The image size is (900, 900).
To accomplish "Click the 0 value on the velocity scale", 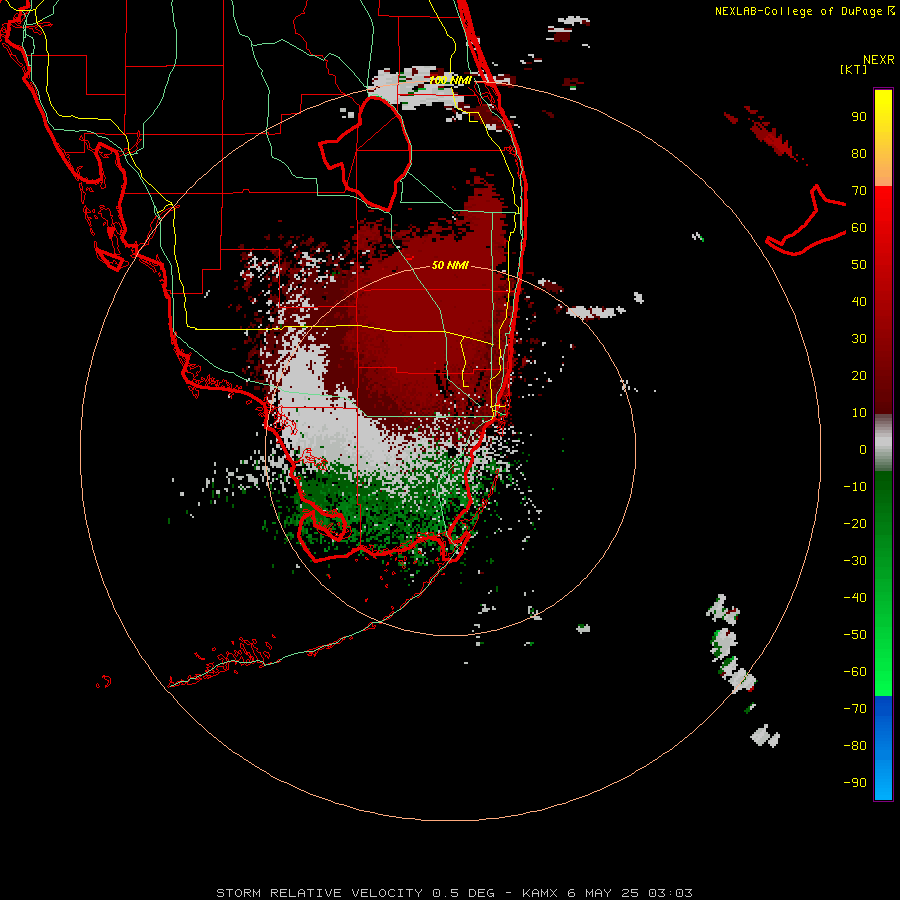I will tap(863, 449).
